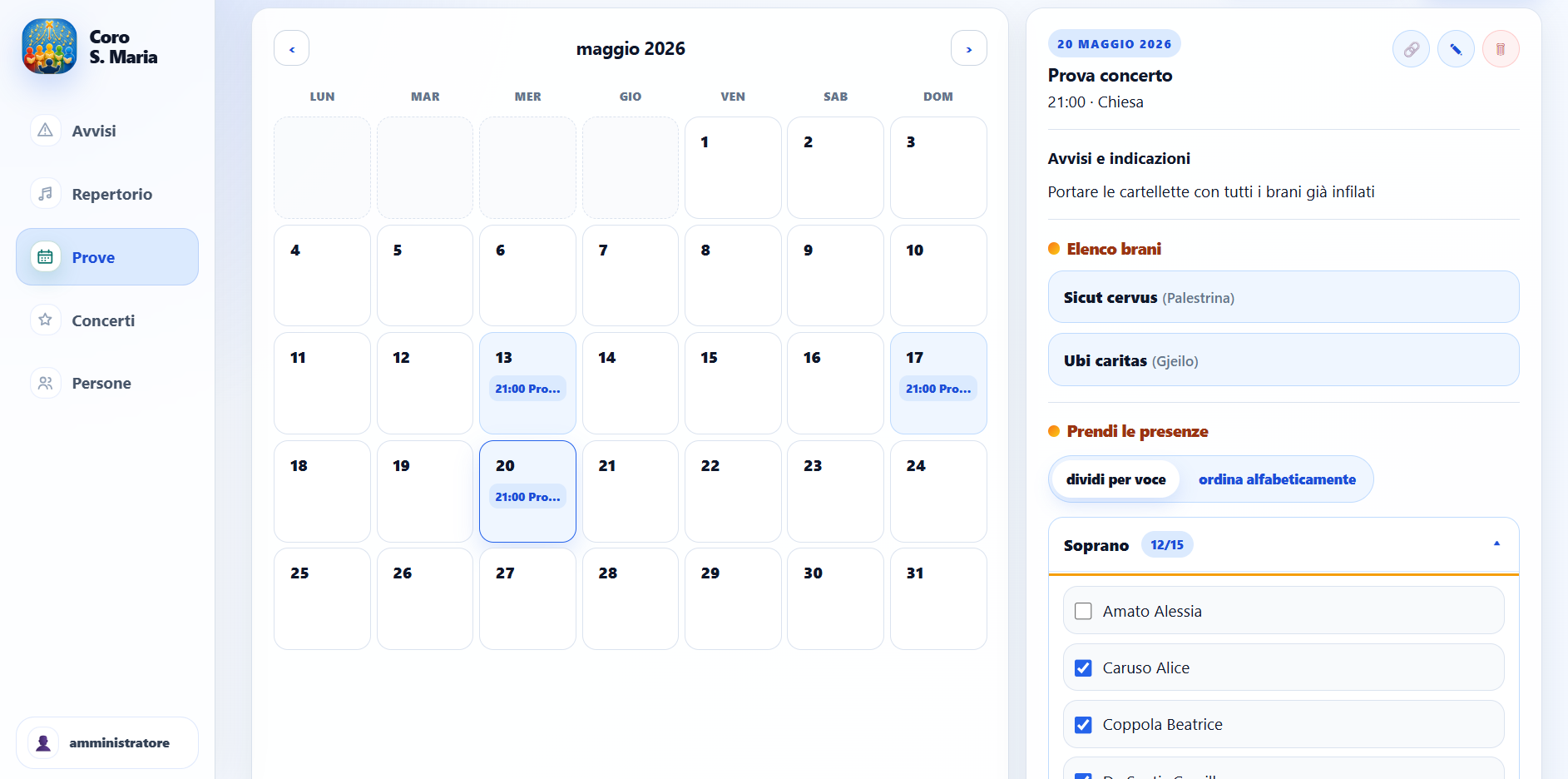Click the 'maggio 2026' month title
This screenshot has width=1568, height=779.
pyautogui.click(x=631, y=49)
